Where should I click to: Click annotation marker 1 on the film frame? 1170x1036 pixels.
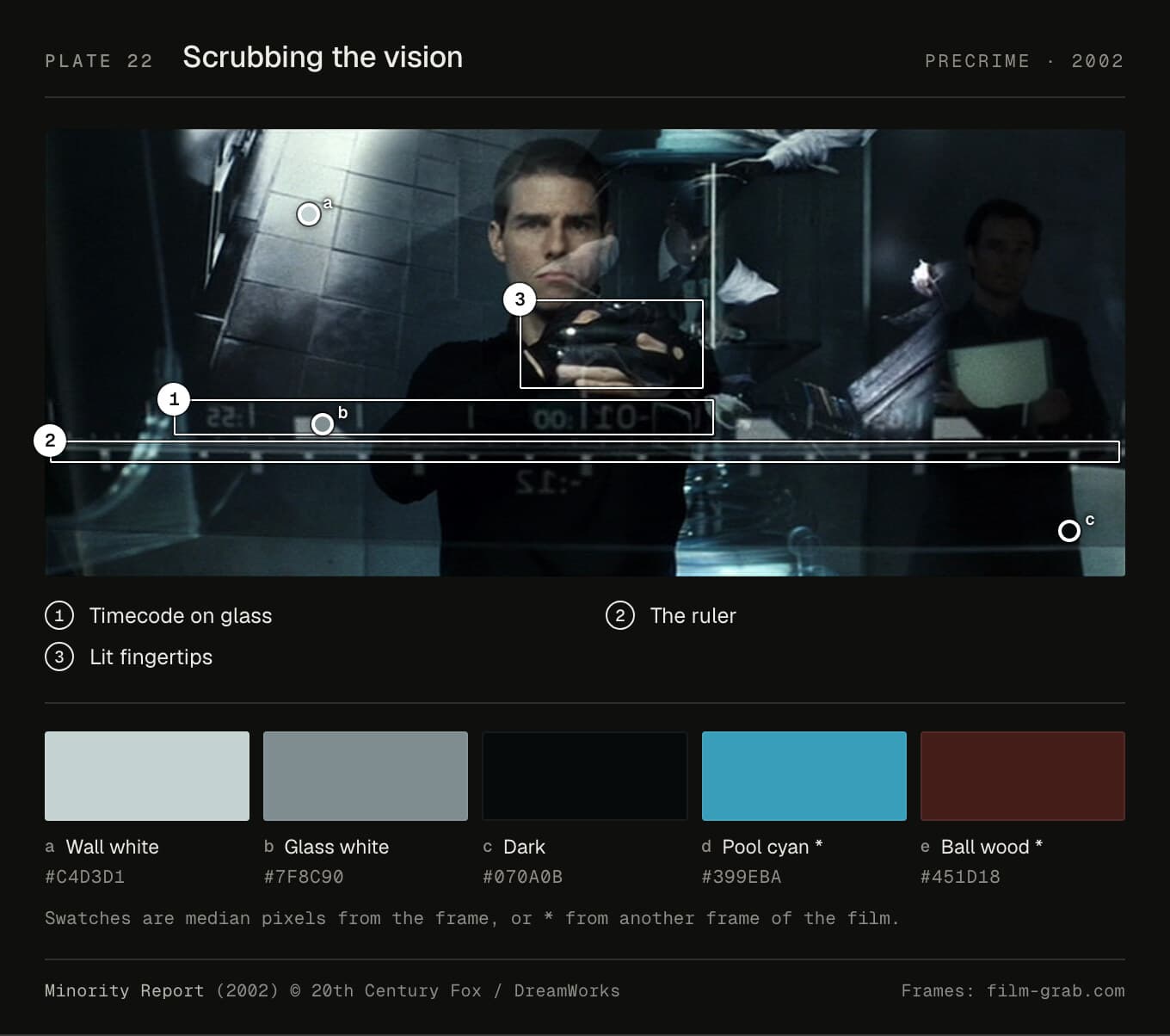(174, 399)
